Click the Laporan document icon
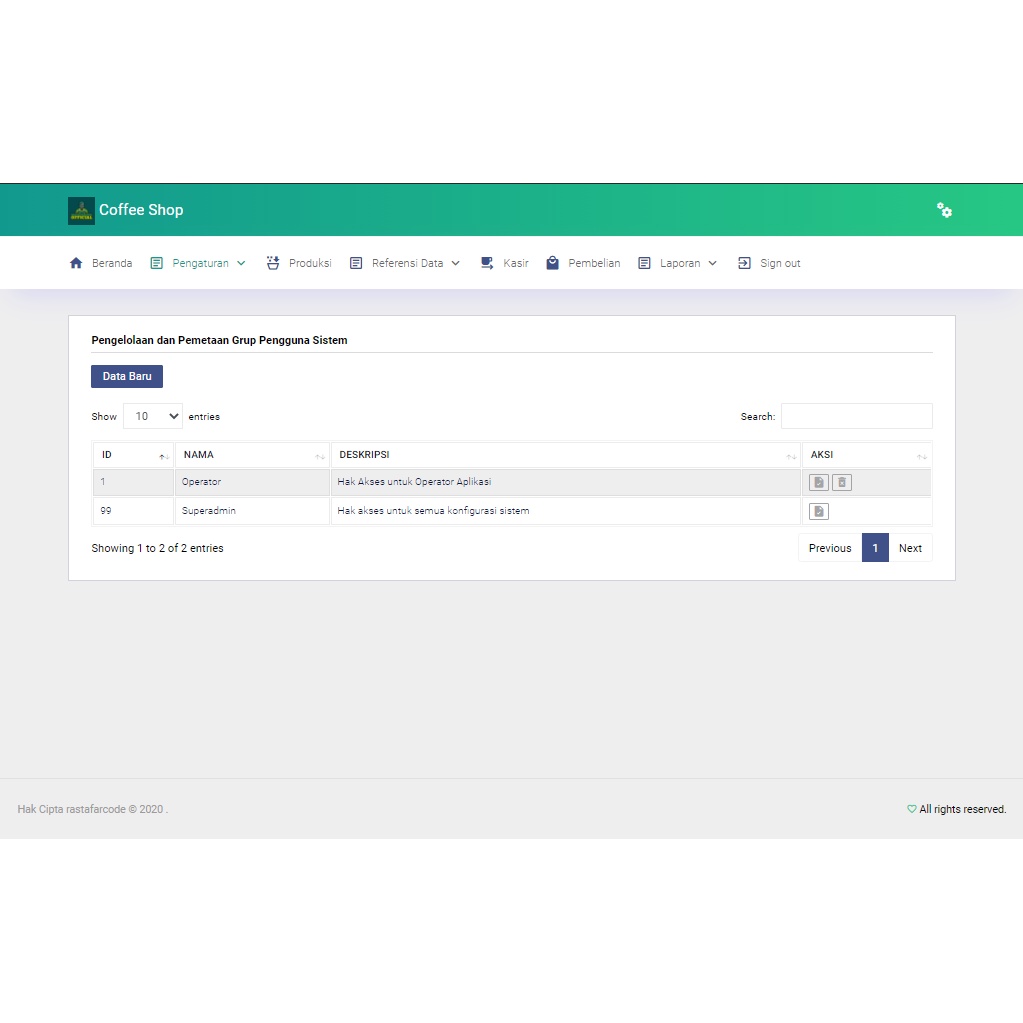The width and height of the screenshot is (1023, 1023). click(644, 263)
